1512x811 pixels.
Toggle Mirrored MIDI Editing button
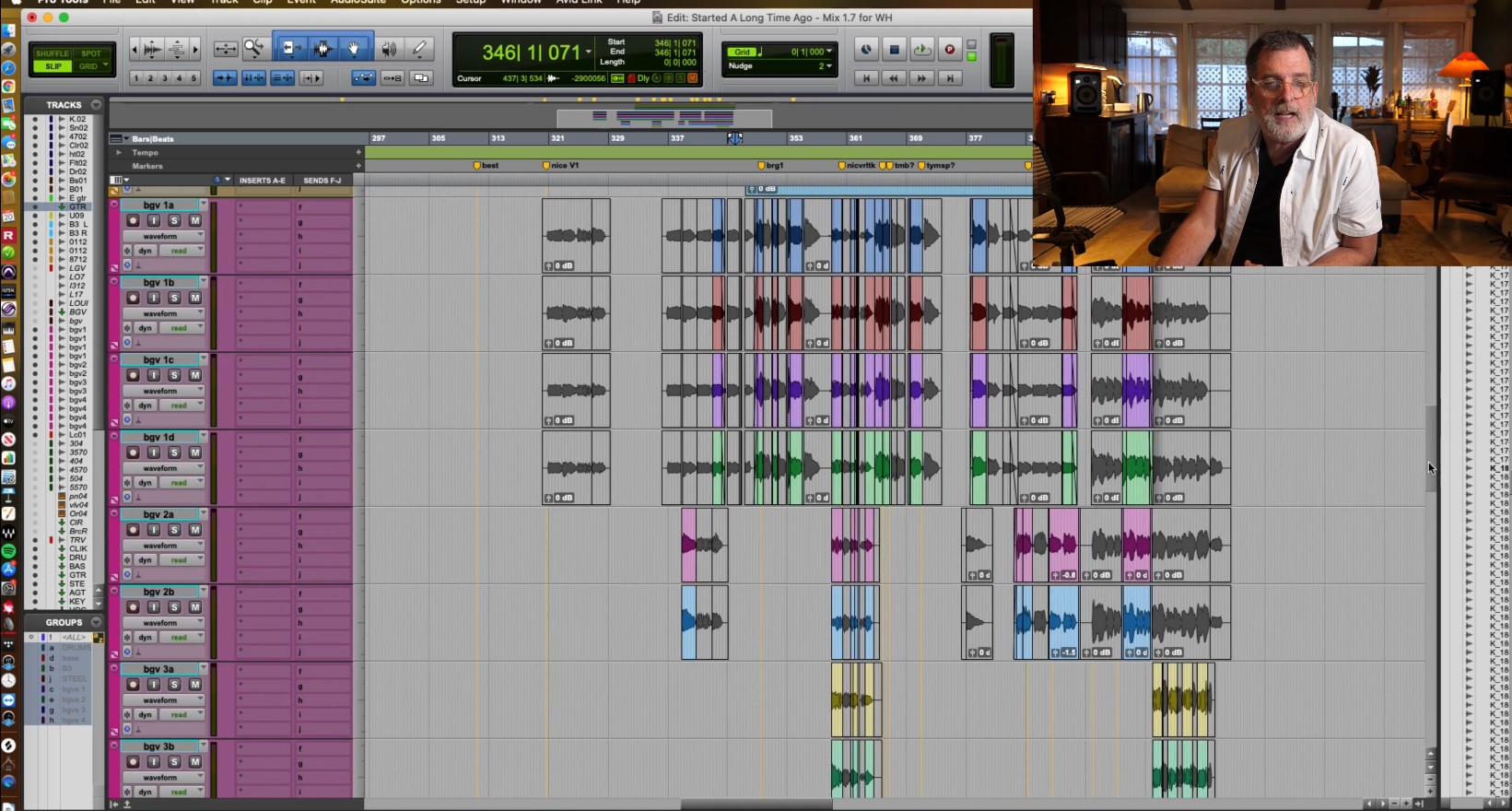tap(393, 77)
